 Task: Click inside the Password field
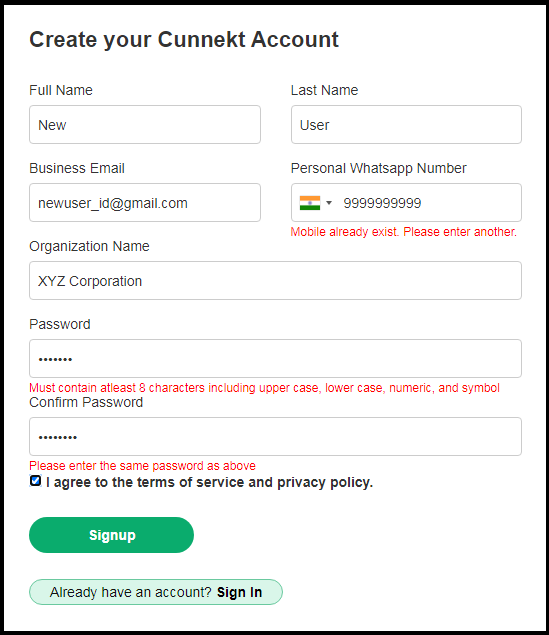pyautogui.click(x=275, y=359)
